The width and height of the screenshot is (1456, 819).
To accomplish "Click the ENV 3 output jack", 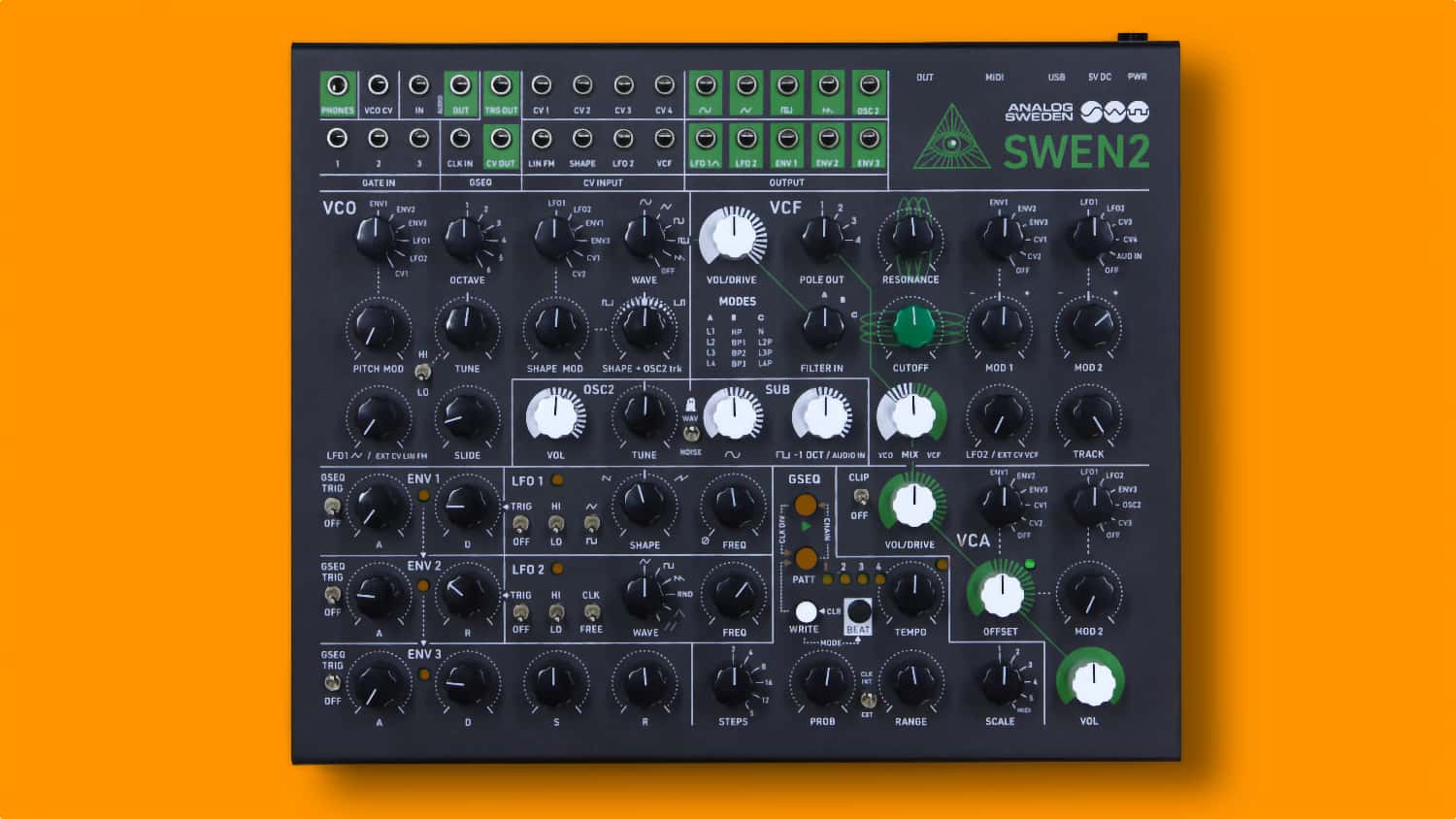I will coord(869,139).
